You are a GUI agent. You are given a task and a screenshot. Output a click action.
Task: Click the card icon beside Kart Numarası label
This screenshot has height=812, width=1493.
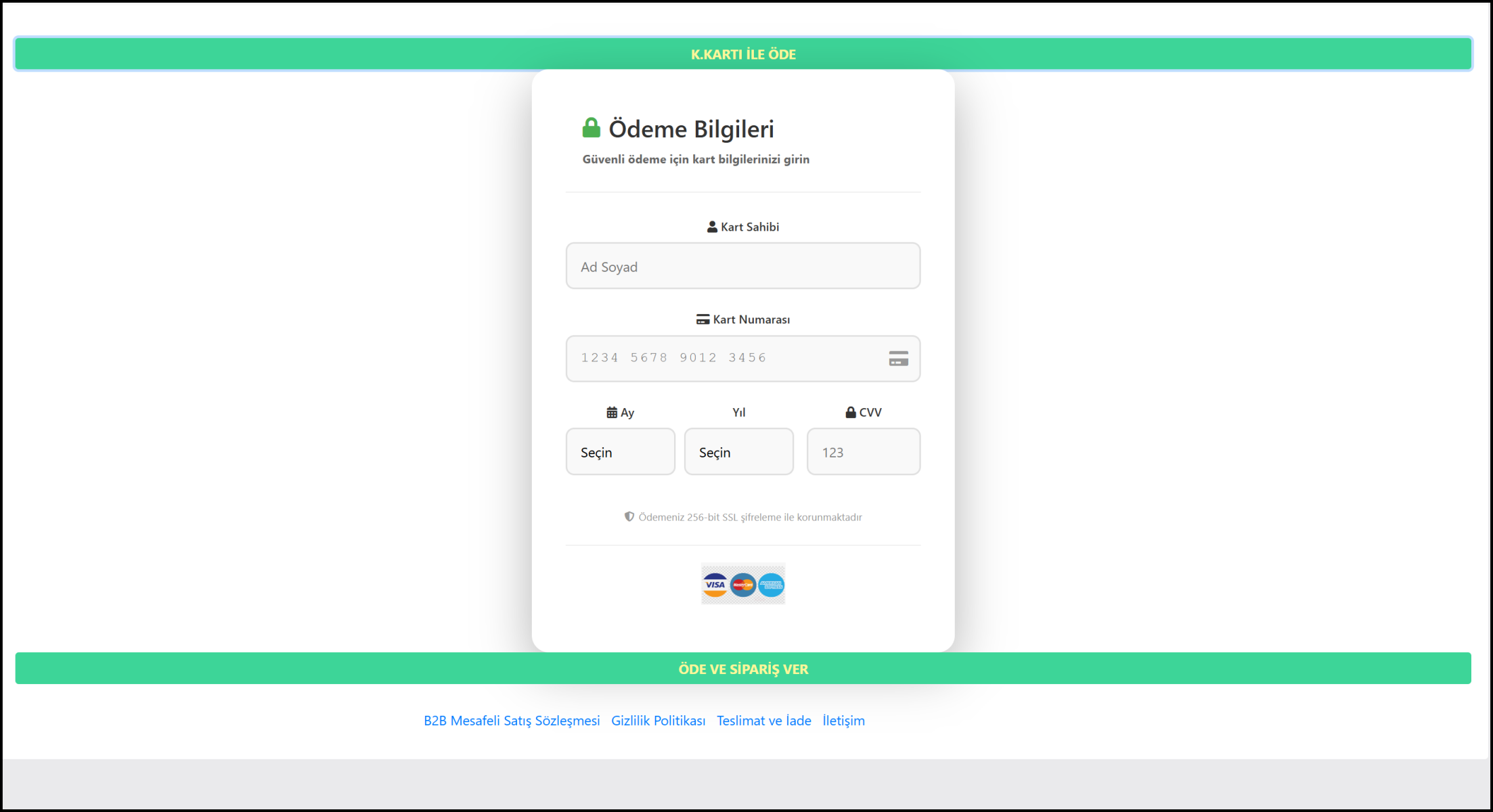[703, 319]
